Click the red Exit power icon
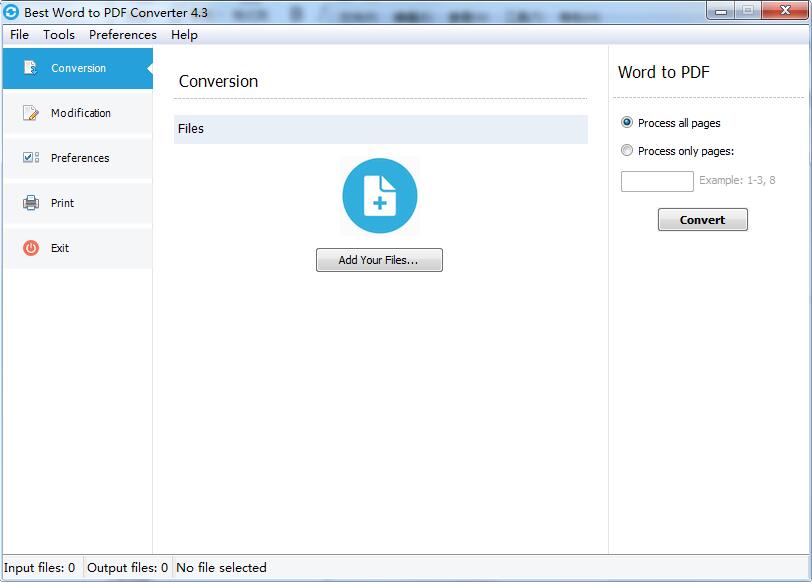812x582 pixels. click(31, 248)
